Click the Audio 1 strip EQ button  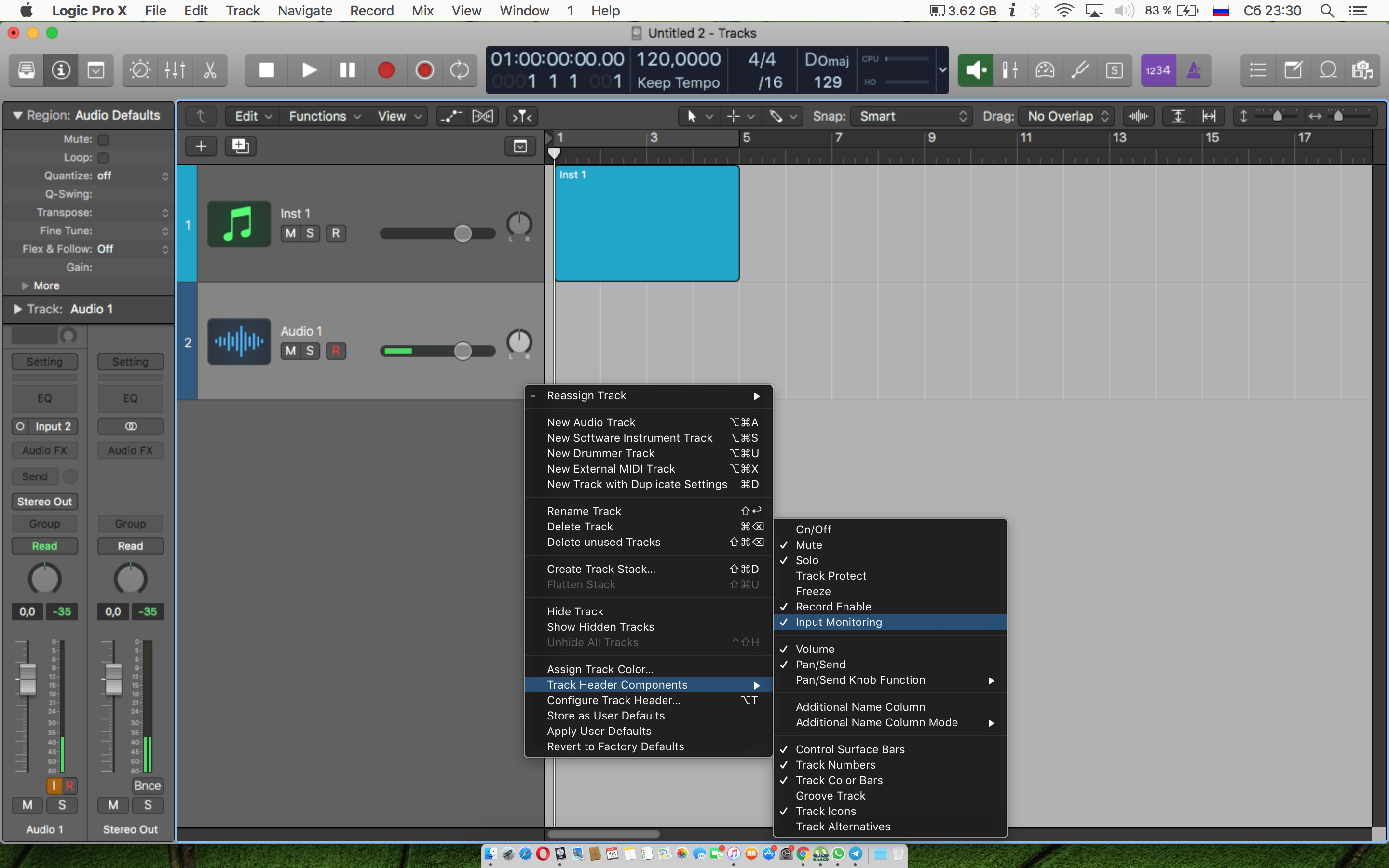click(45, 398)
